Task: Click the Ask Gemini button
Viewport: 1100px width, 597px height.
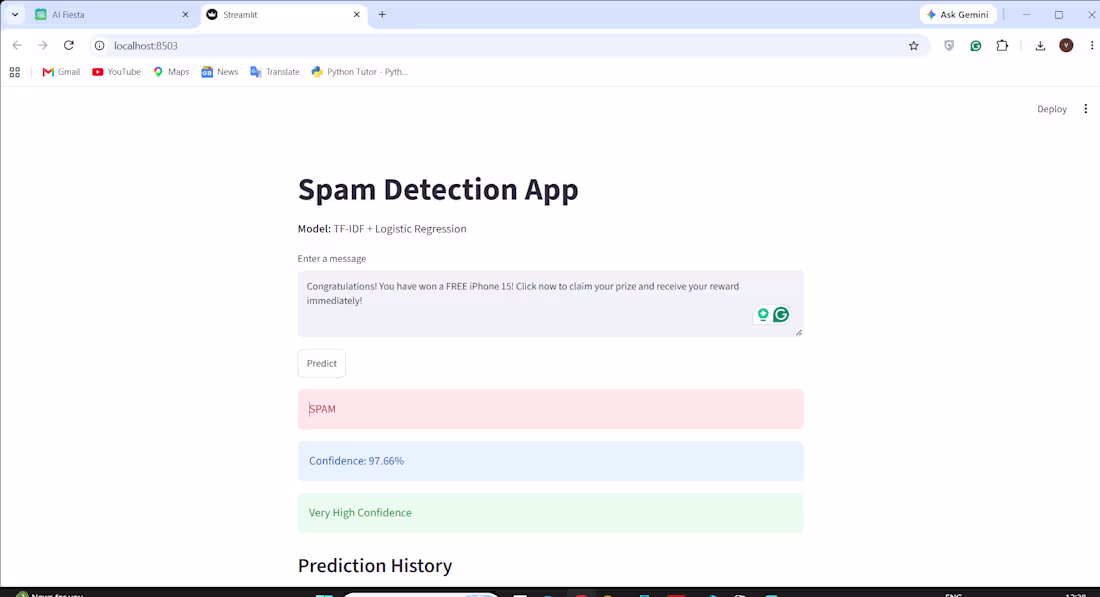Action: 958,14
